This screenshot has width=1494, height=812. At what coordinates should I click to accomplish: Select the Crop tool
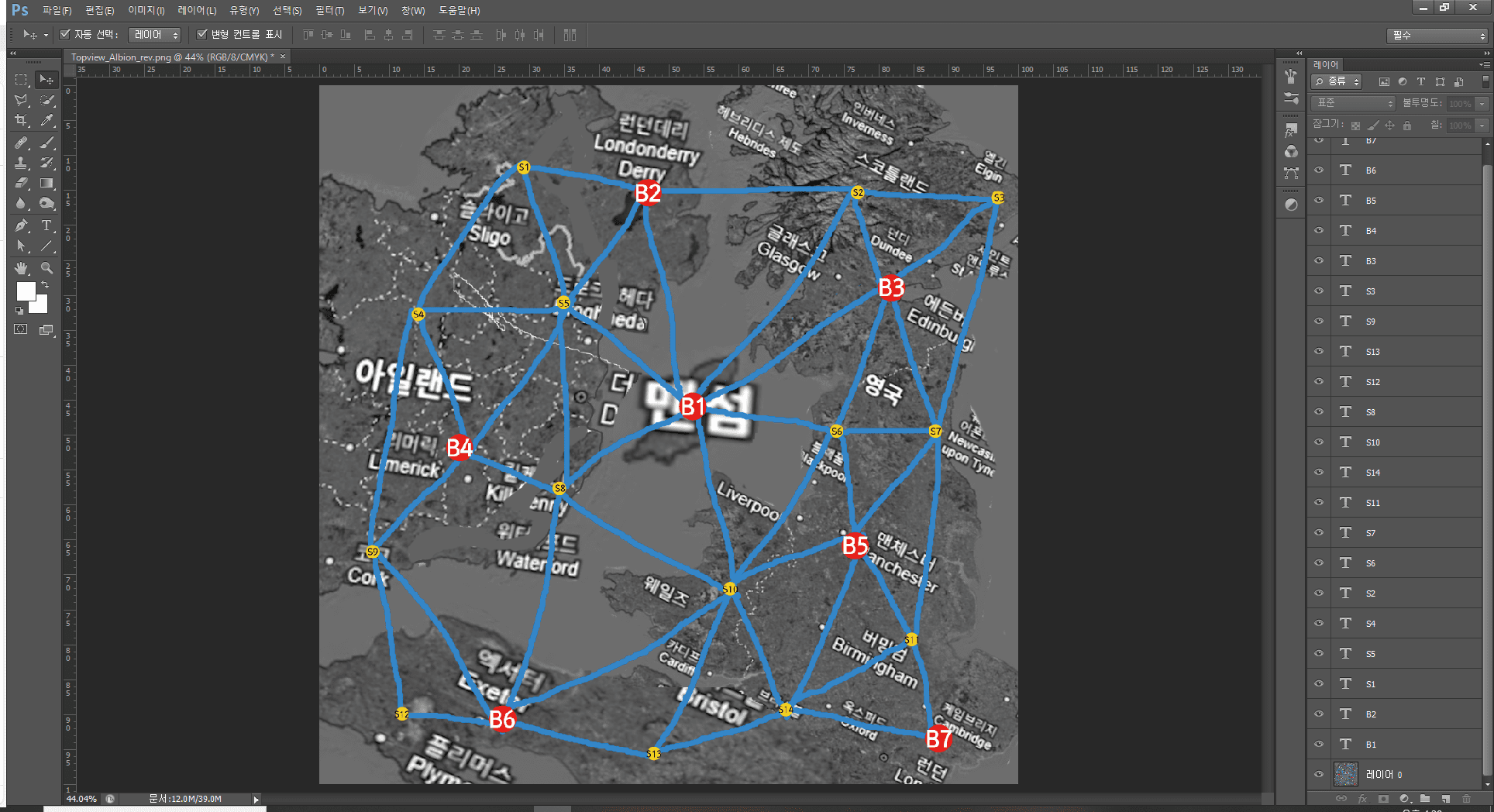click(21, 120)
